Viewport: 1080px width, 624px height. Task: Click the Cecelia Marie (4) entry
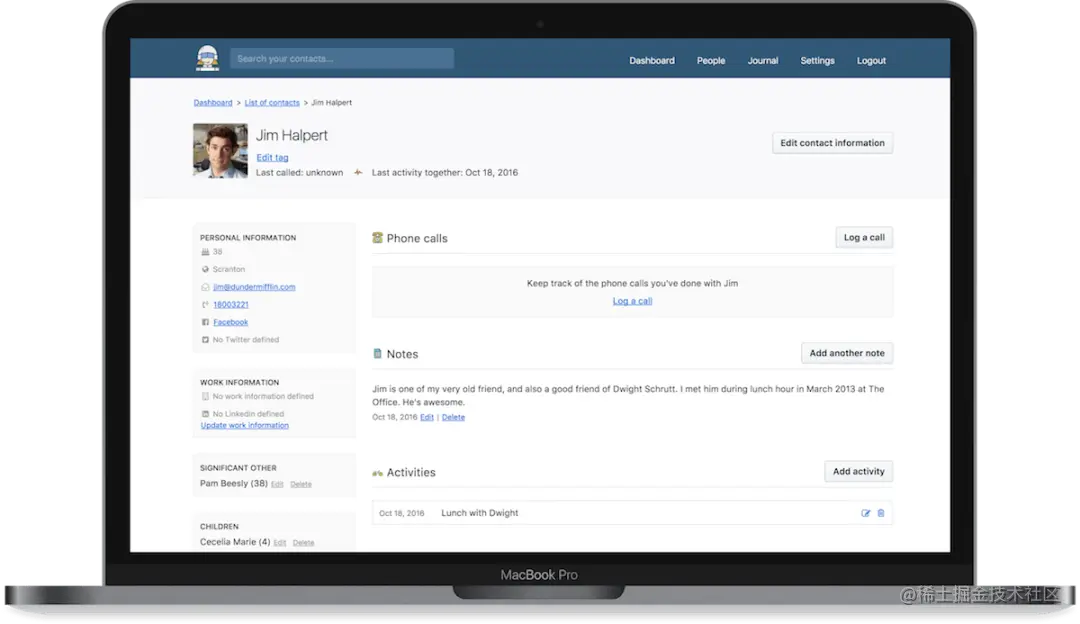coord(235,542)
